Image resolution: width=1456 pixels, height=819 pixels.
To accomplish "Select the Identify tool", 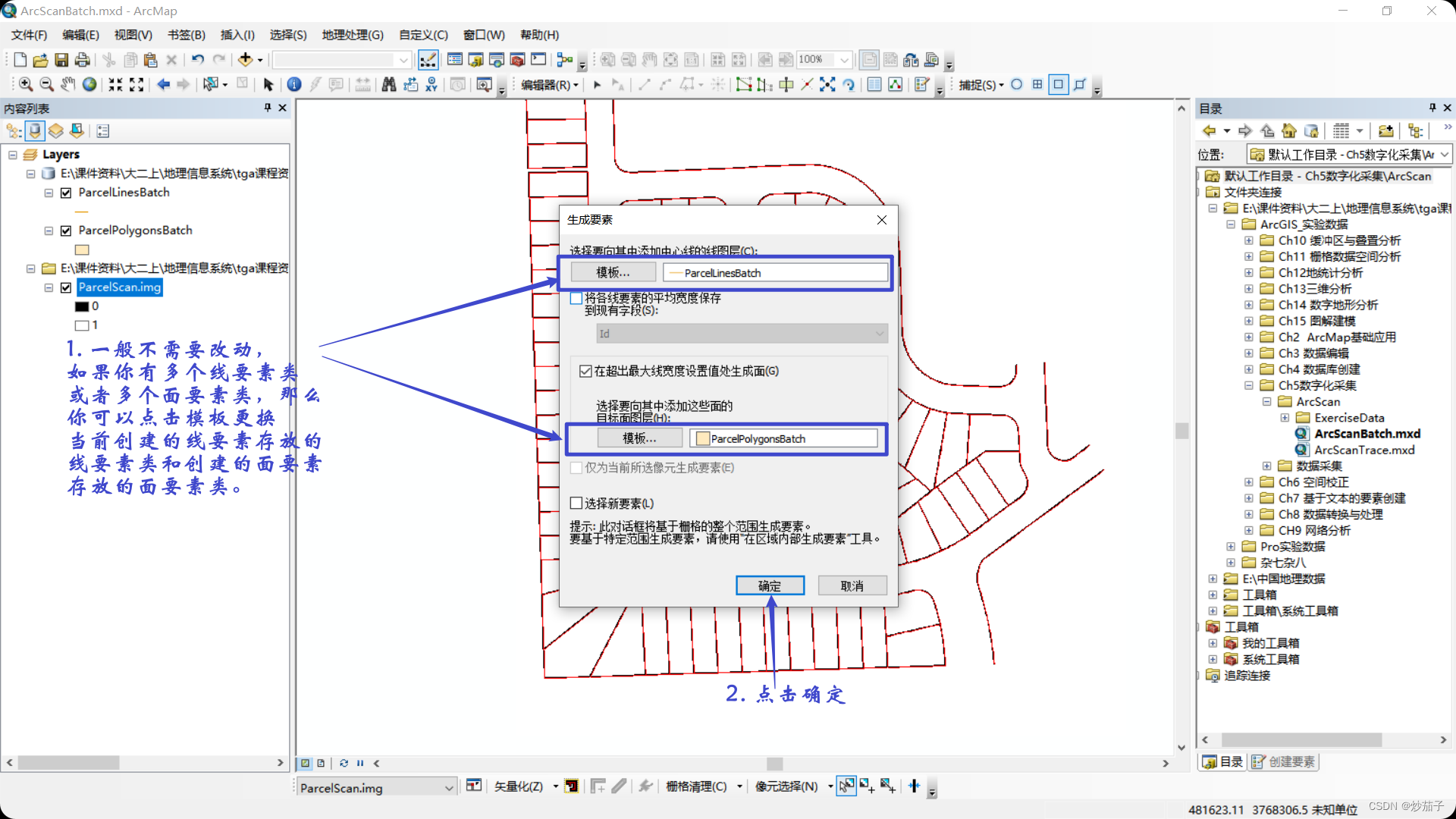I will 294,84.
